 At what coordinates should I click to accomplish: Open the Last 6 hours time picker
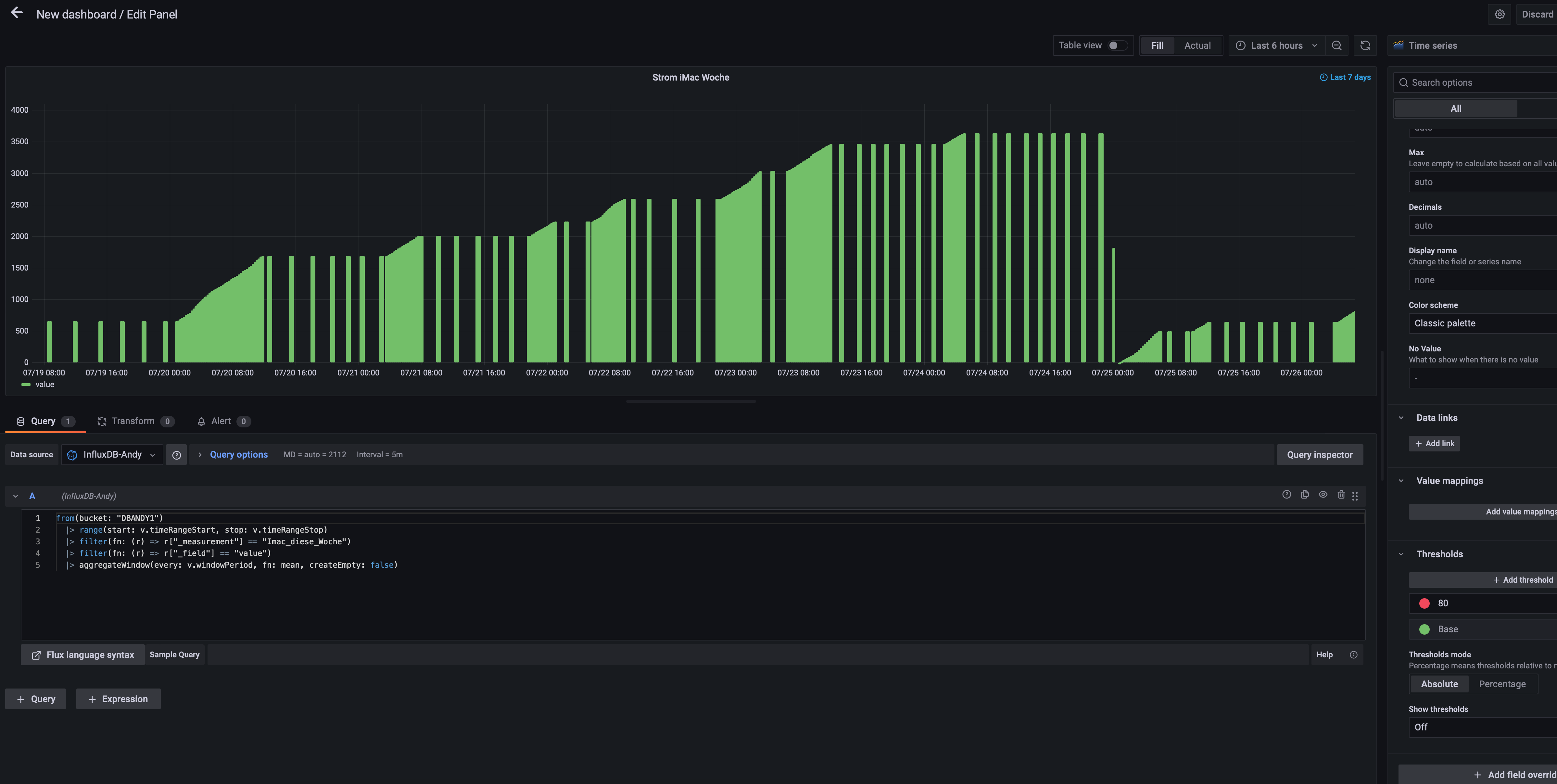(x=1276, y=45)
